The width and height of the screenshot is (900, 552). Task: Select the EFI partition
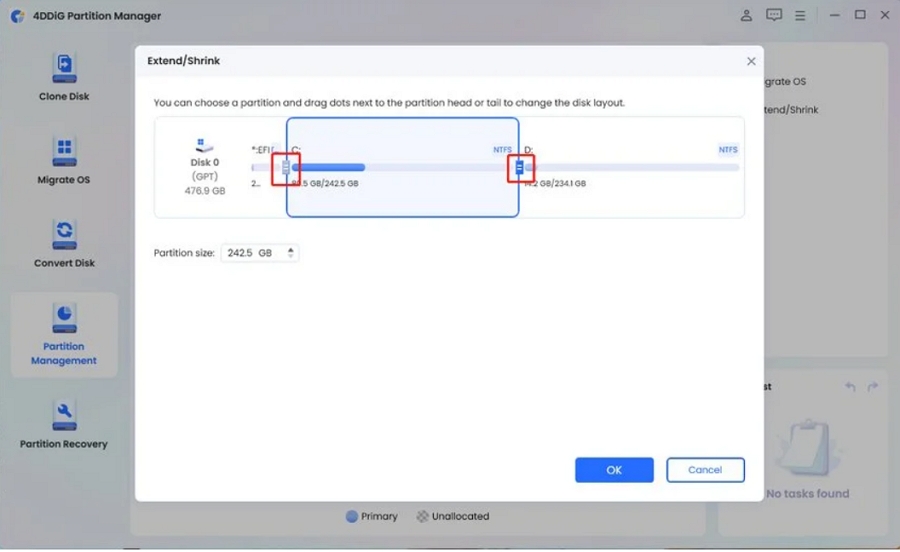click(x=265, y=168)
